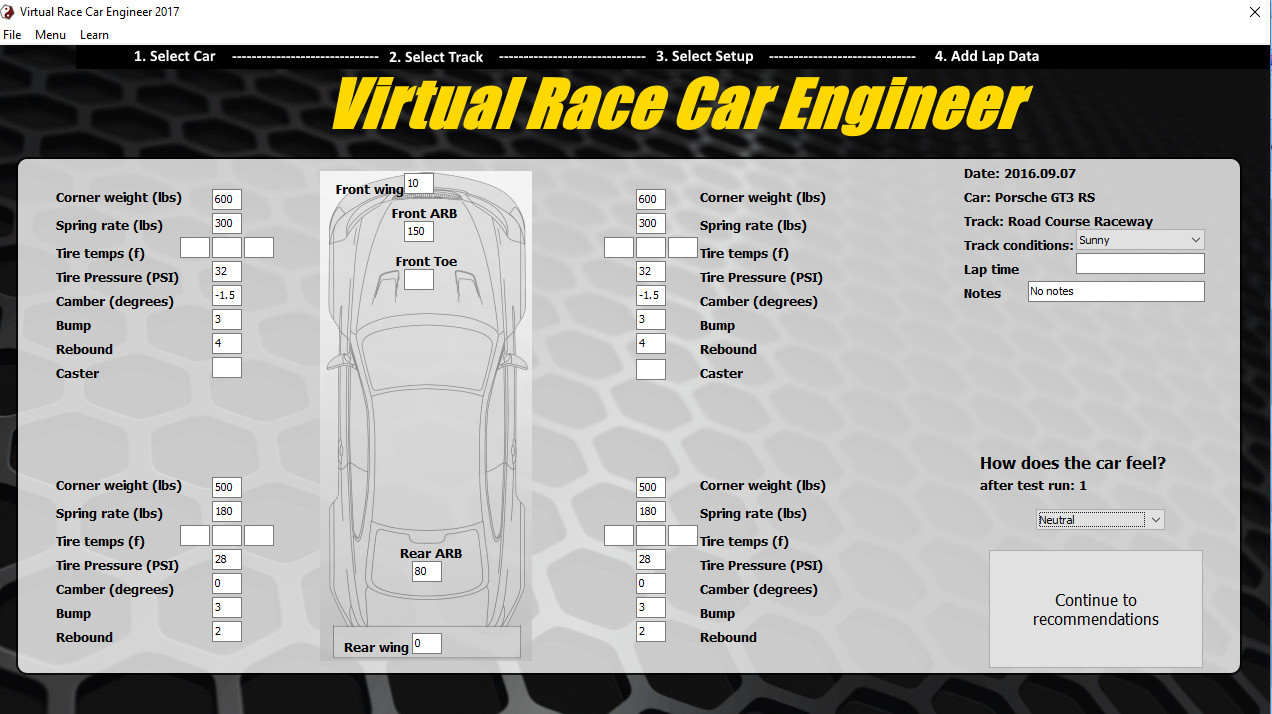
Task: Click the Notes text field
Action: 1115,292
